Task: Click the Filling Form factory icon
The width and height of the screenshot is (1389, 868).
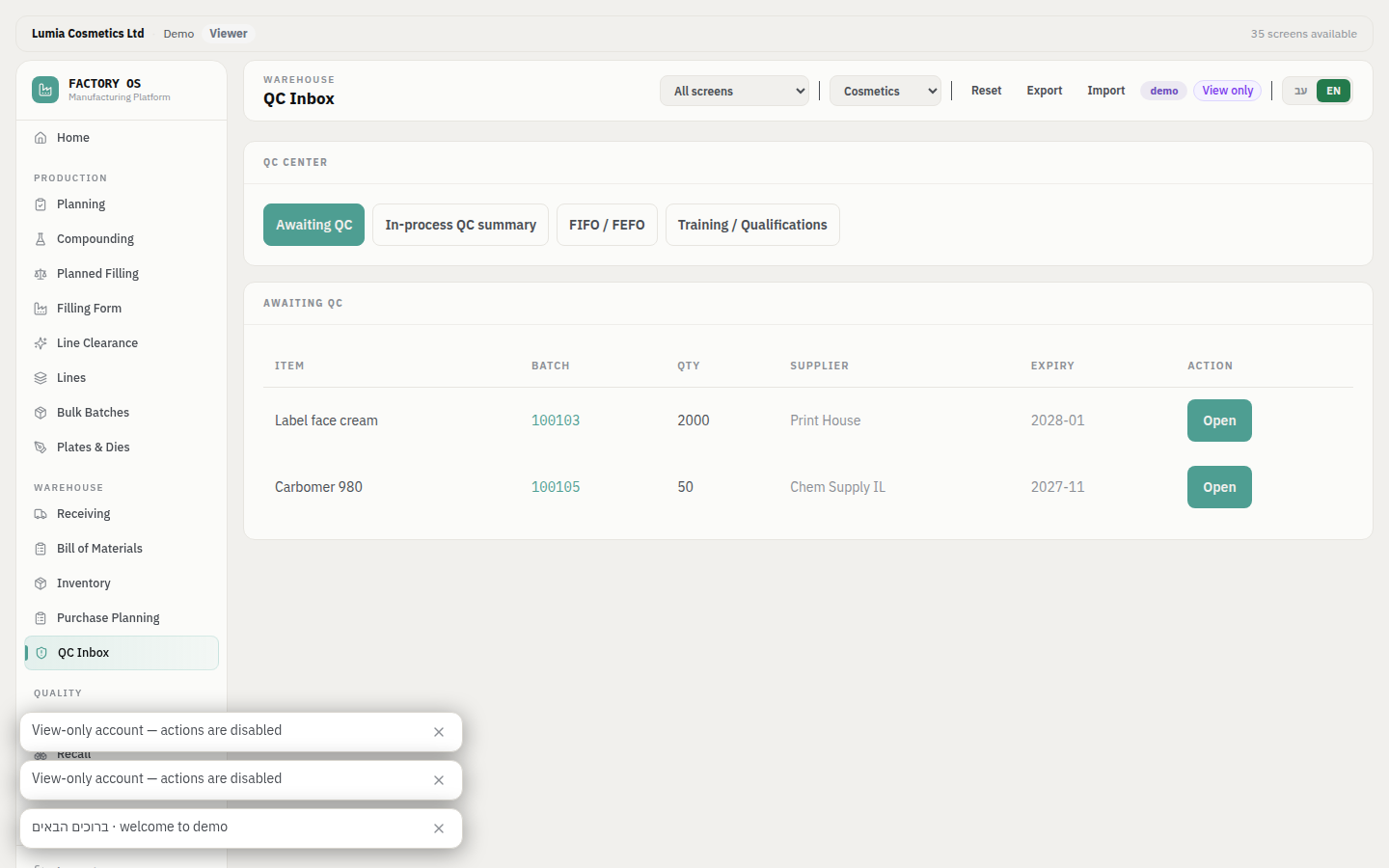Action: [41, 309]
